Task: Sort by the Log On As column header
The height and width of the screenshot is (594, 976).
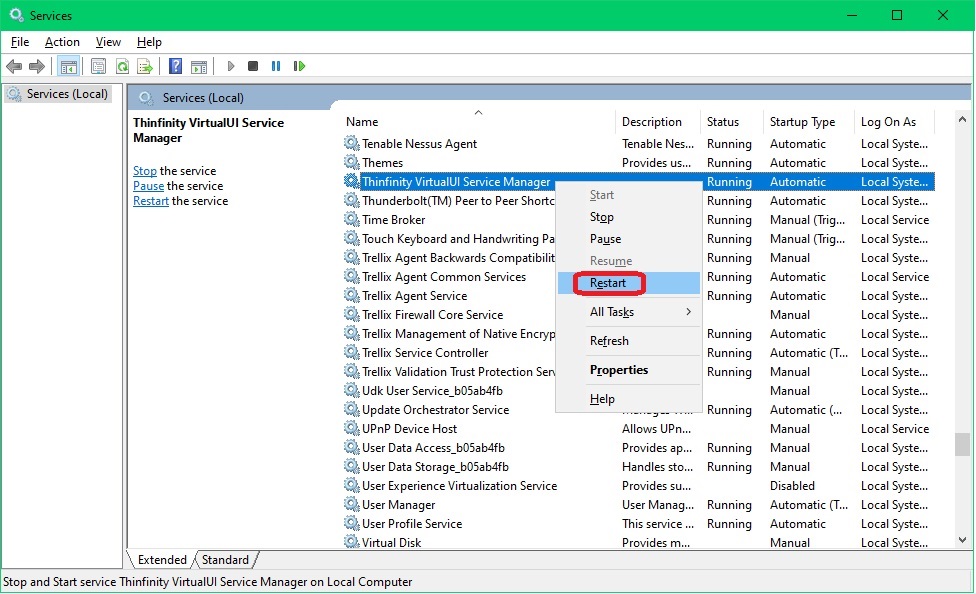Action: [894, 121]
